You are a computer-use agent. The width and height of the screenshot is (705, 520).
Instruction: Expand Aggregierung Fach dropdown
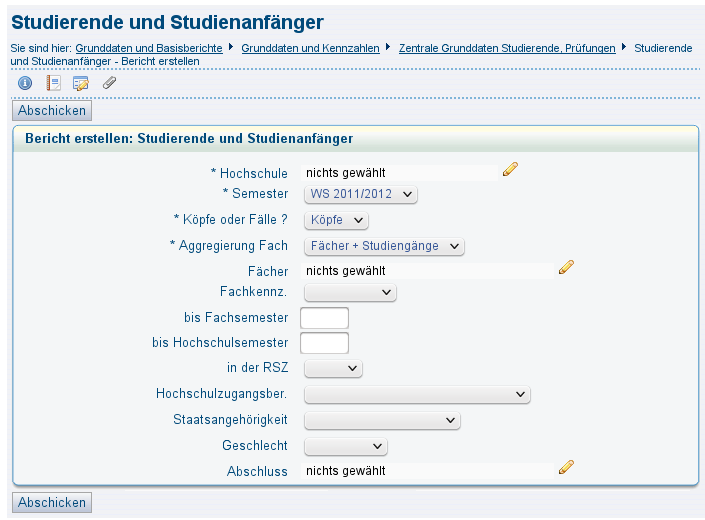tap(384, 246)
